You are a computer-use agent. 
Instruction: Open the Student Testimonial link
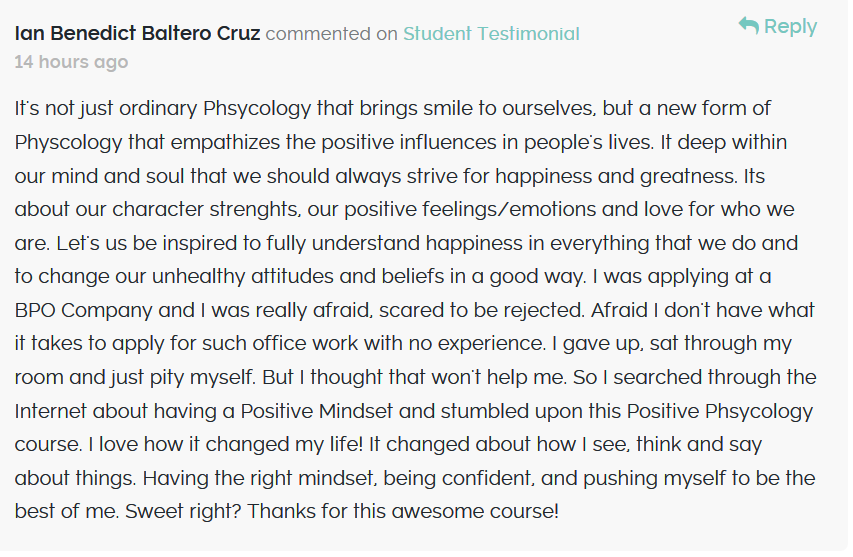[491, 34]
